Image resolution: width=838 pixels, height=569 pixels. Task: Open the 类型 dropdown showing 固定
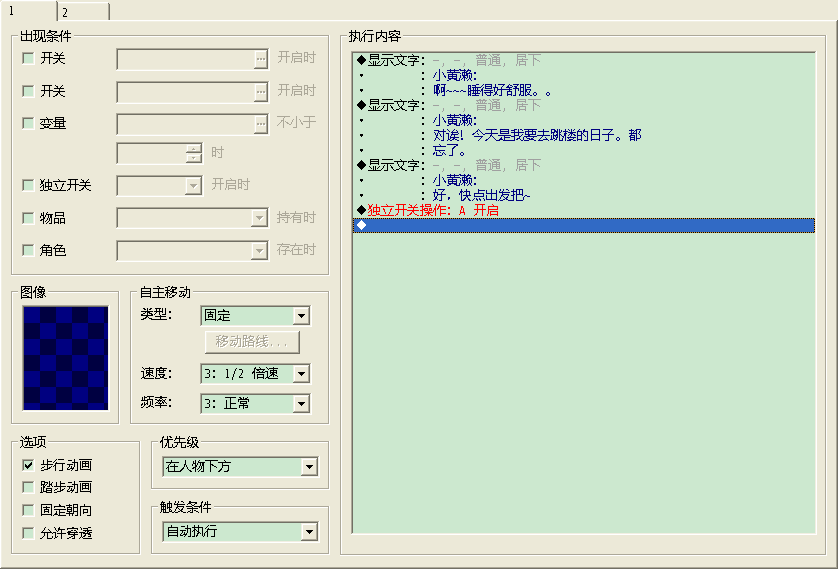coord(301,316)
